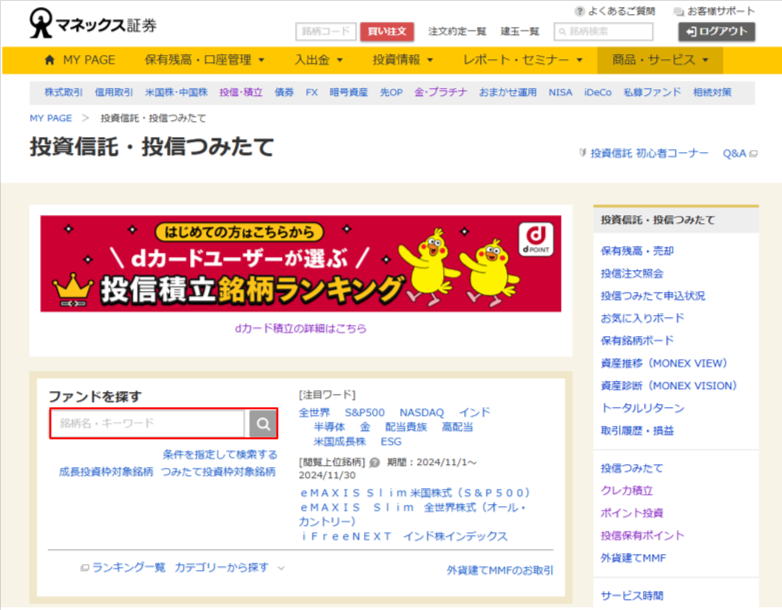Focus the 銘柄コード input field
Image resolution: width=782 pixels, height=610 pixels.
click(326, 31)
